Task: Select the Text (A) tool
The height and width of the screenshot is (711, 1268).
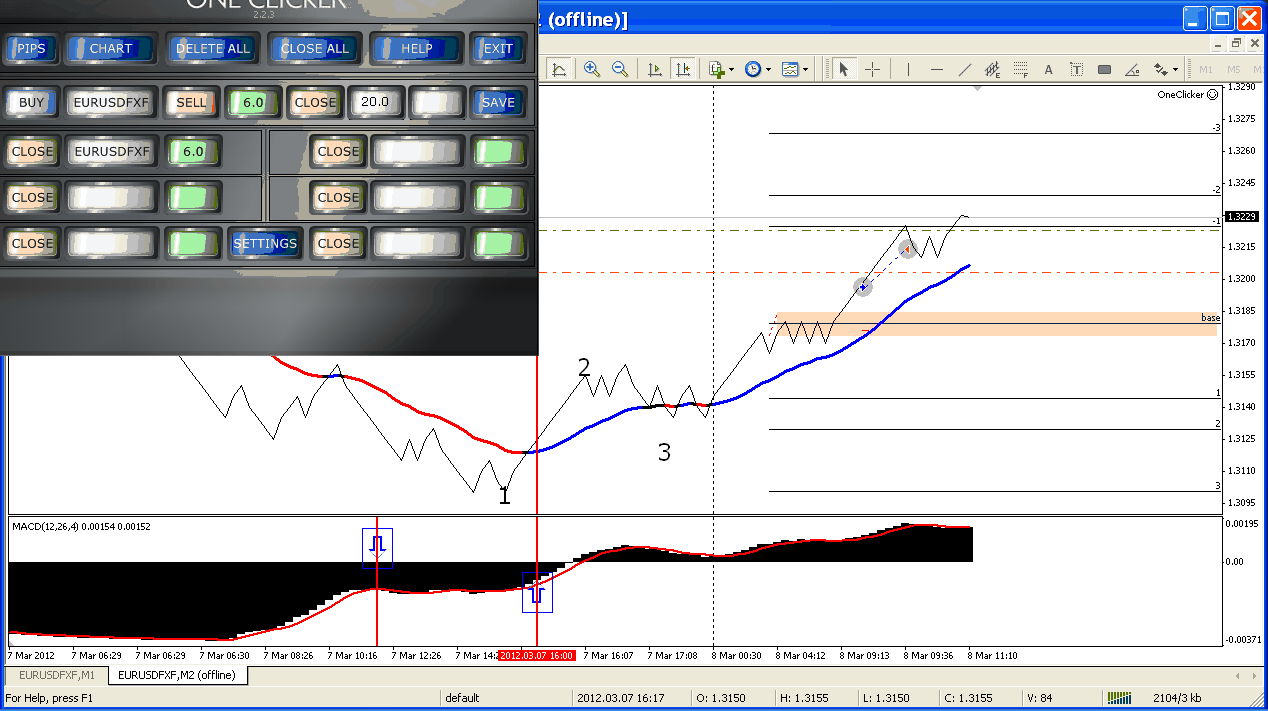Action: 1048,69
